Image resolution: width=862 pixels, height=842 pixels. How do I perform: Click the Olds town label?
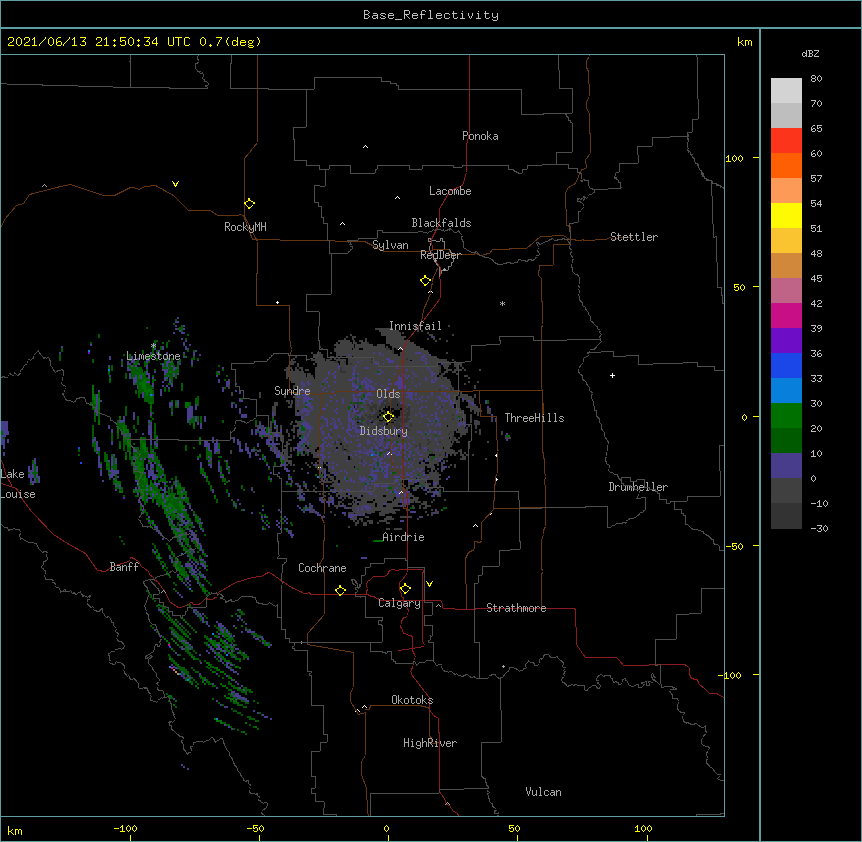pos(388,394)
